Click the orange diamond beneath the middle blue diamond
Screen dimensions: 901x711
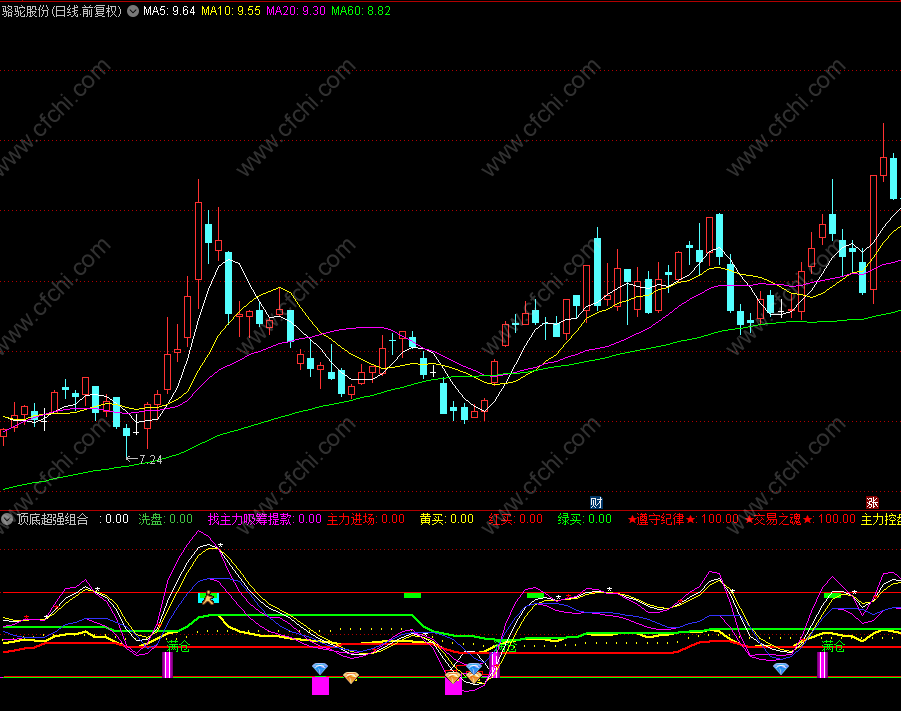(x=473, y=678)
